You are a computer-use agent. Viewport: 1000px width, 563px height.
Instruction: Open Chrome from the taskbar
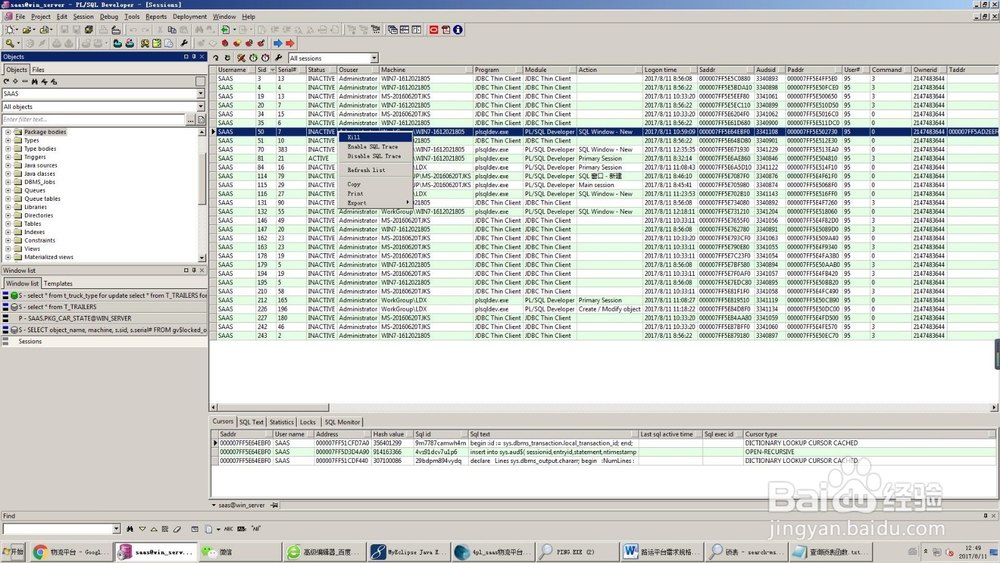(70, 552)
